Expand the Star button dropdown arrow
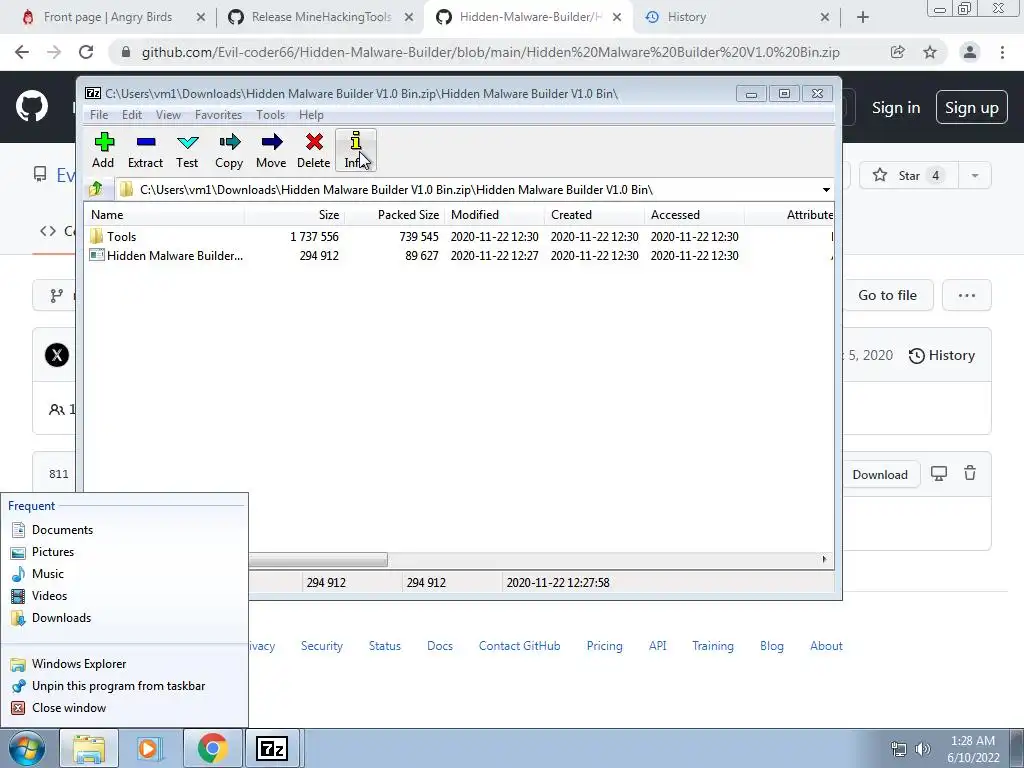Screen dimensions: 1024x768 [x=975, y=176]
